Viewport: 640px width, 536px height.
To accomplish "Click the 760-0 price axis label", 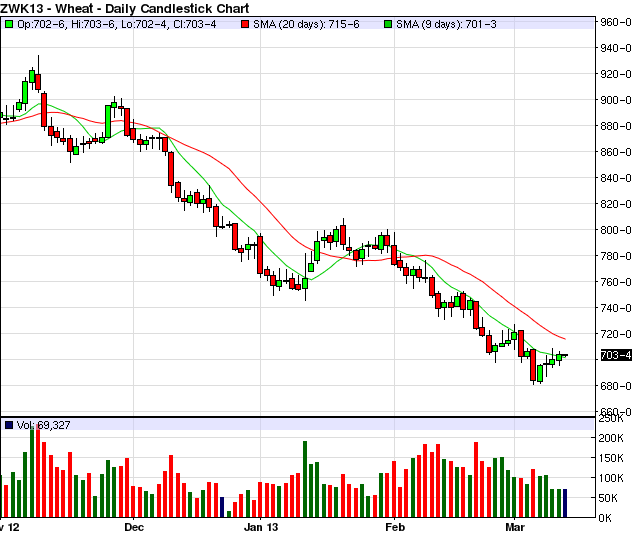I will point(616,282).
